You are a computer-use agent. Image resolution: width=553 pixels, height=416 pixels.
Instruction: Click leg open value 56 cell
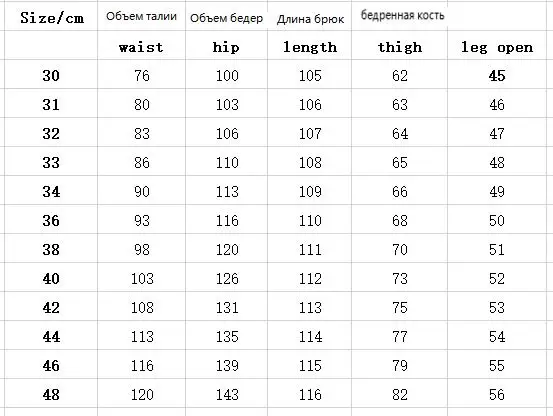(x=497, y=393)
